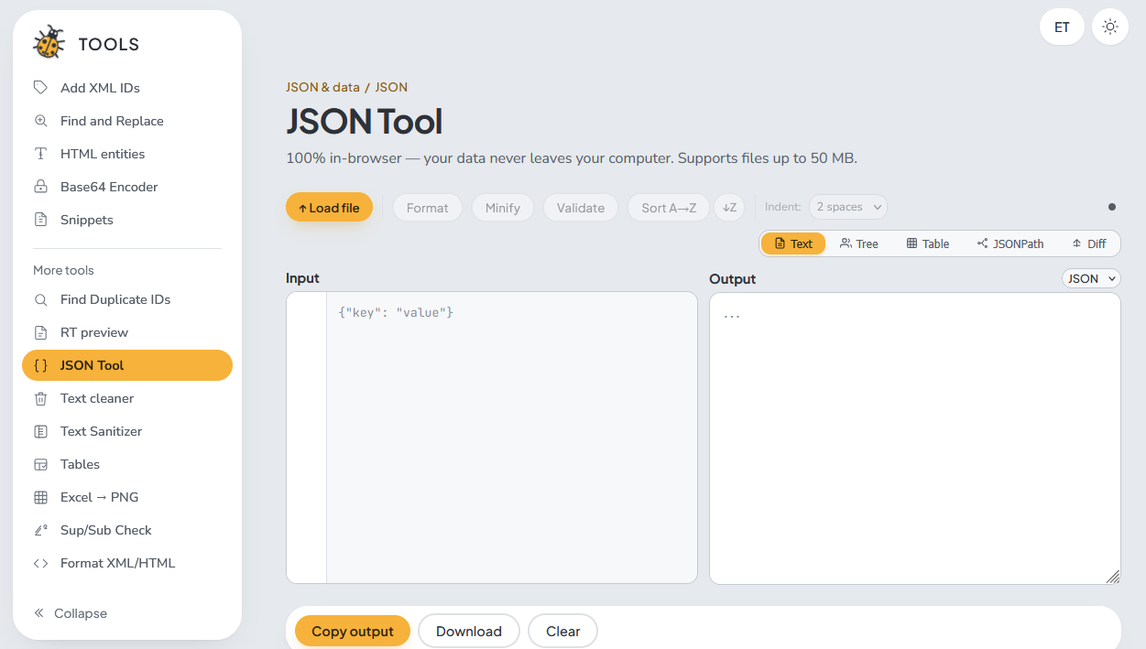Click the Validate button
1146x649 pixels.
[580, 208]
